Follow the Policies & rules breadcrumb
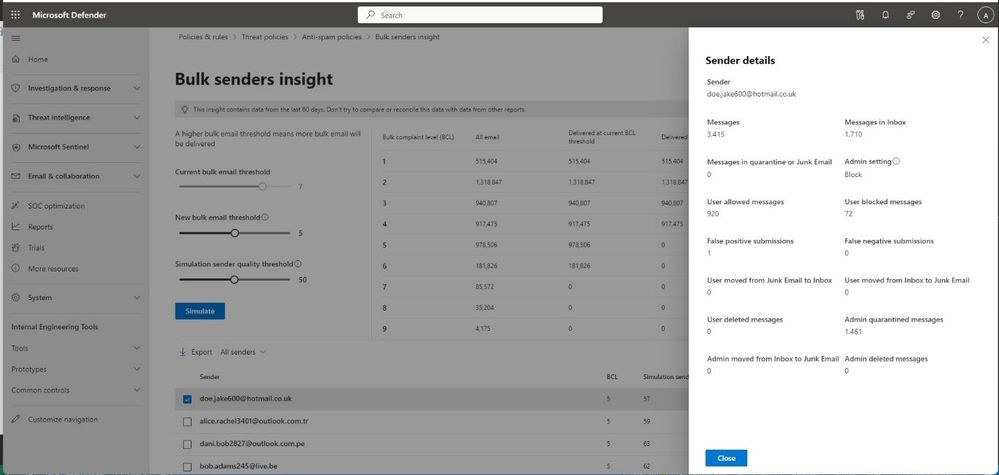The height and width of the screenshot is (475, 999). (203, 37)
